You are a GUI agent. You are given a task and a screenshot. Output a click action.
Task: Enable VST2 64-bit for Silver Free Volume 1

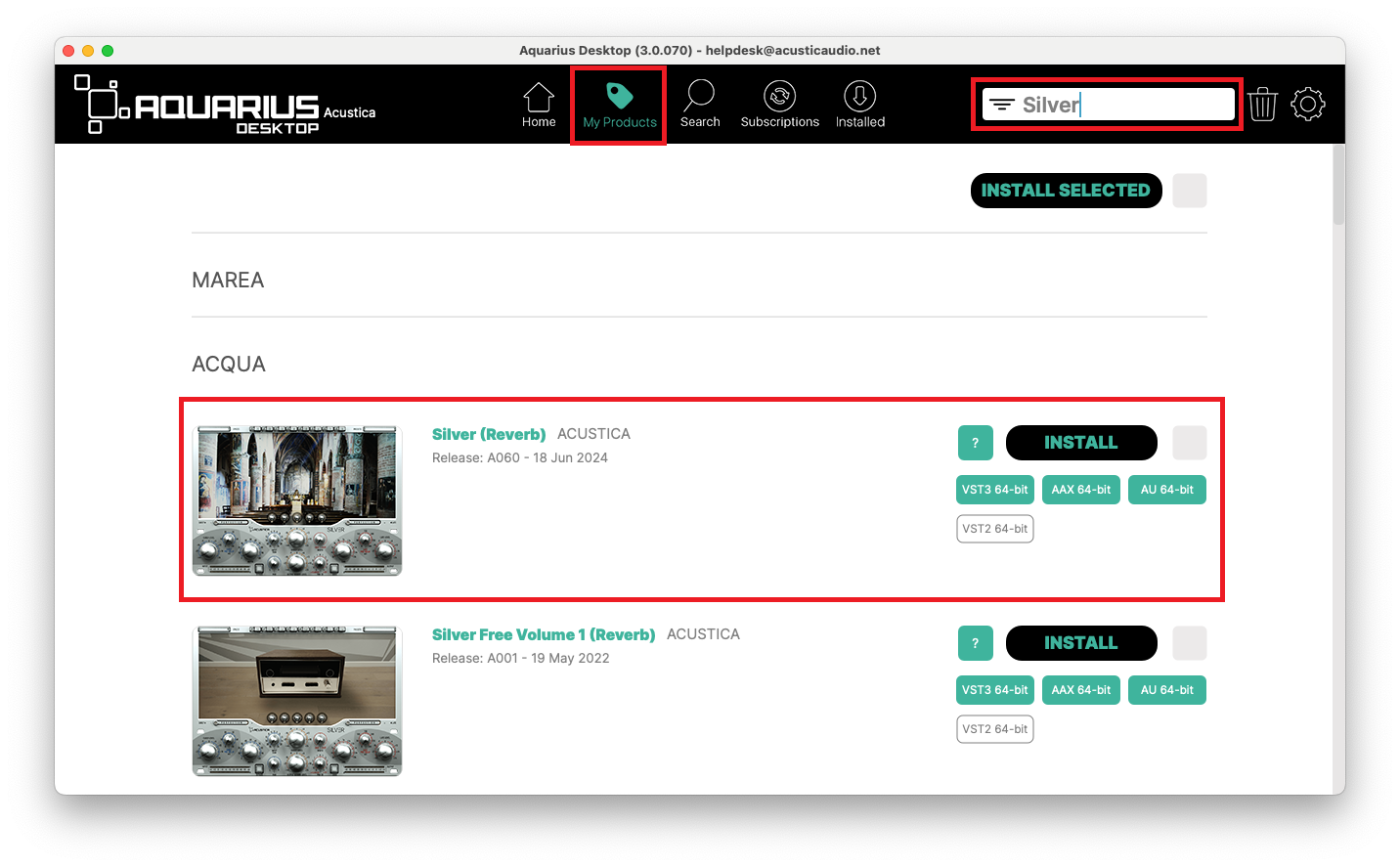(995, 729)
